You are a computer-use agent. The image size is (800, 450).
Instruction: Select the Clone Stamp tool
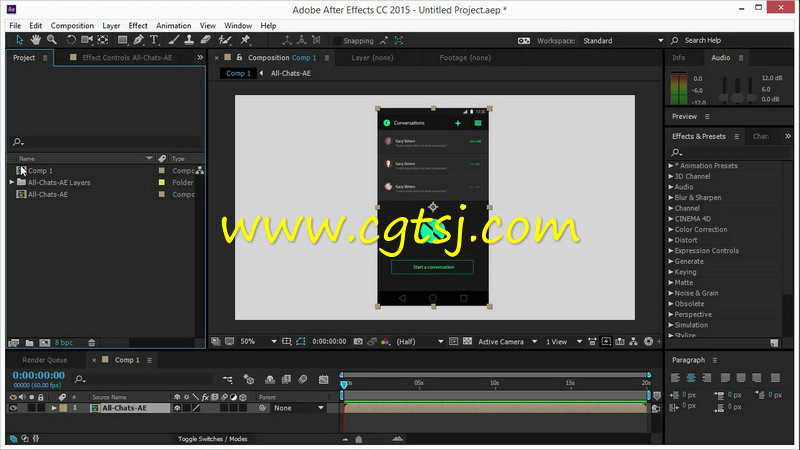coord(189,40)
